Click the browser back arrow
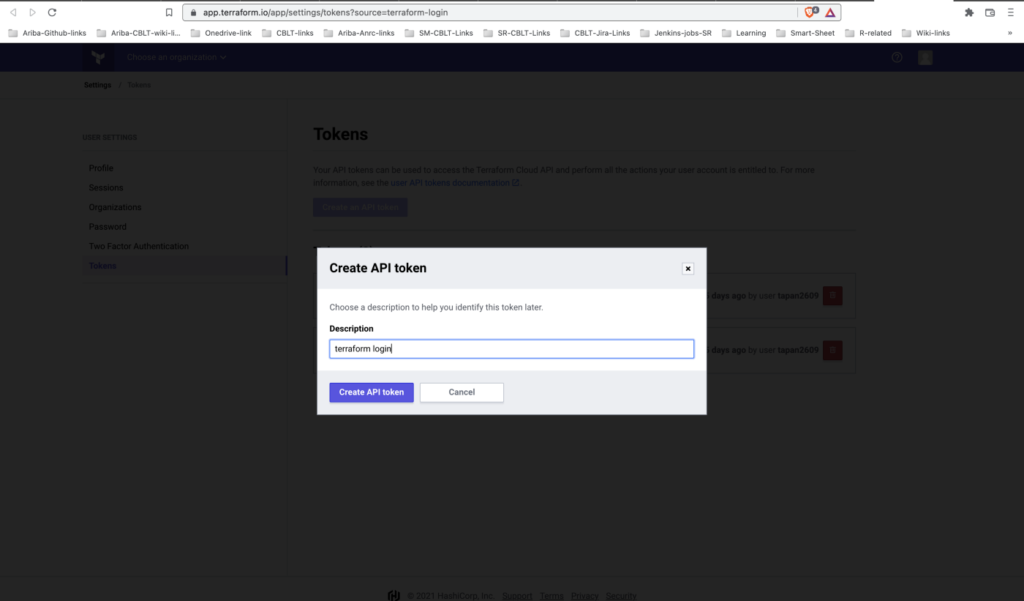1024x601 pixels. coord(13,12)
